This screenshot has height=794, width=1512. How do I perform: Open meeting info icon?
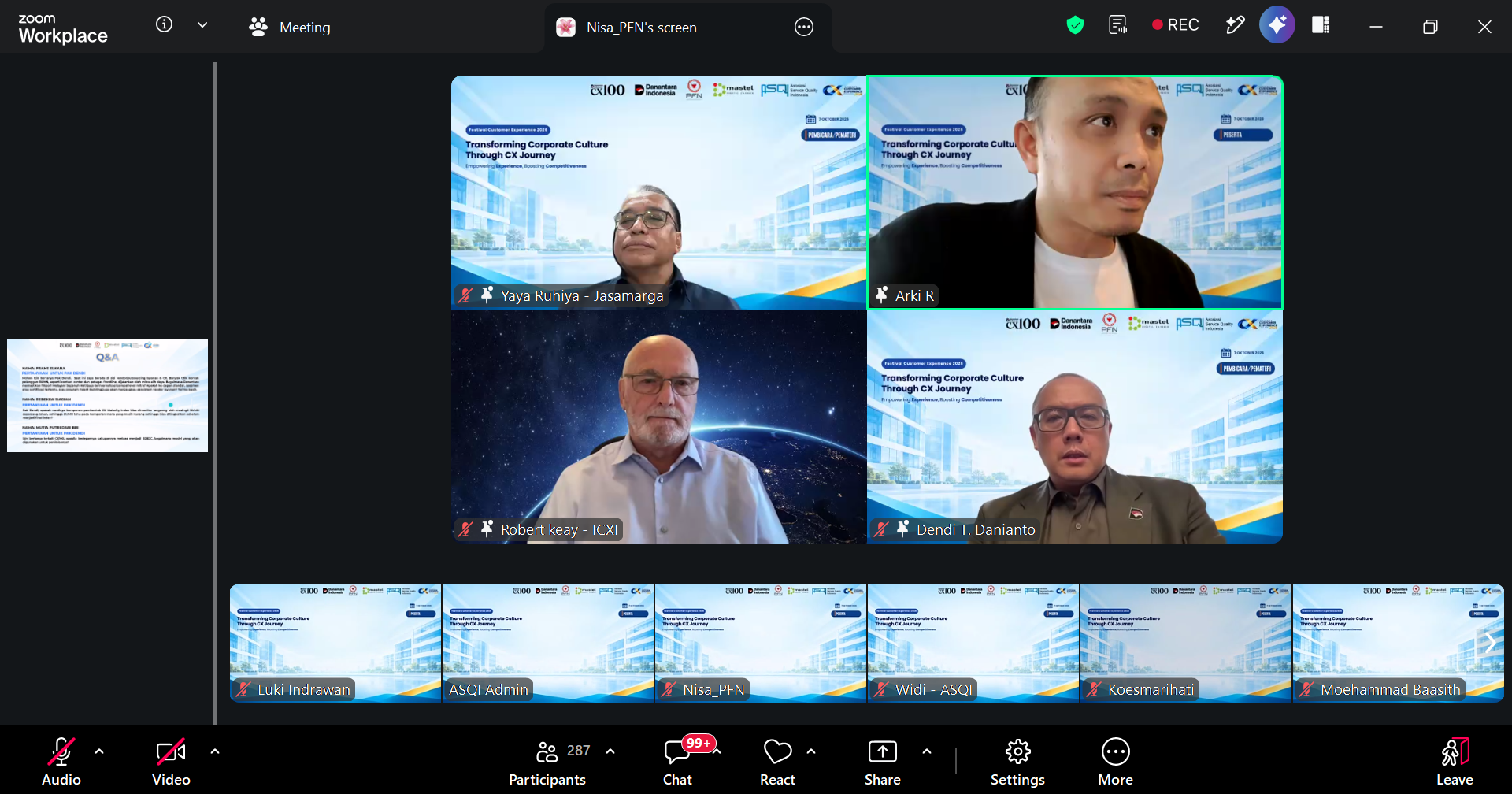pos(164,24)
